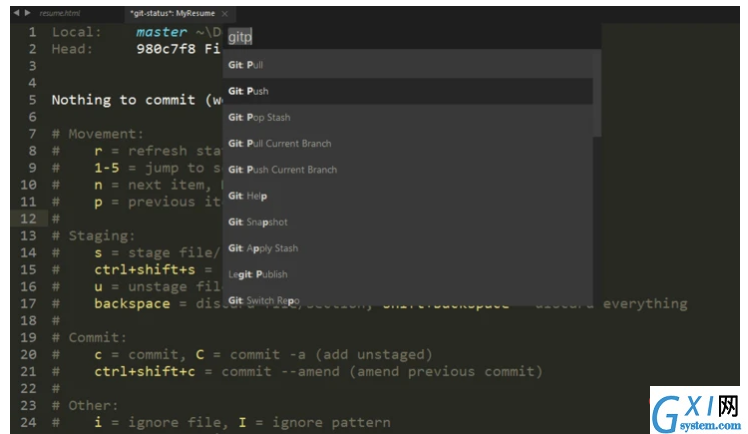748x434 pixels.
Task: Run the Git: Push command
Action: [x=408, y=91]
